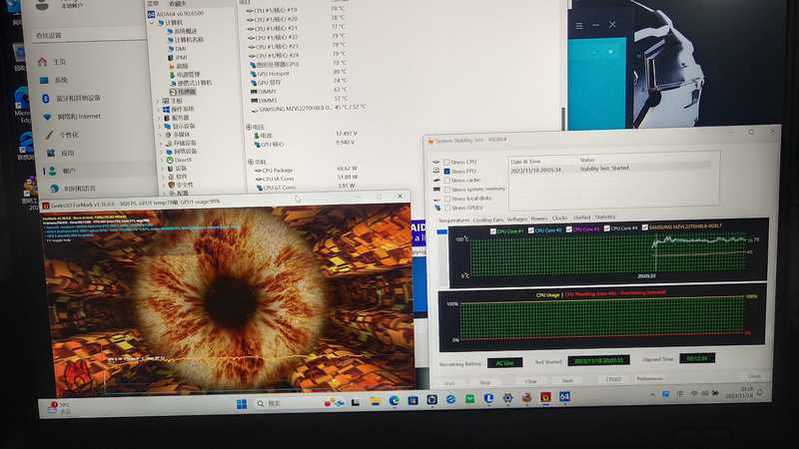Show hidden system tray icons
Viewport: 799px width, 449px height.
click(653, 395)
